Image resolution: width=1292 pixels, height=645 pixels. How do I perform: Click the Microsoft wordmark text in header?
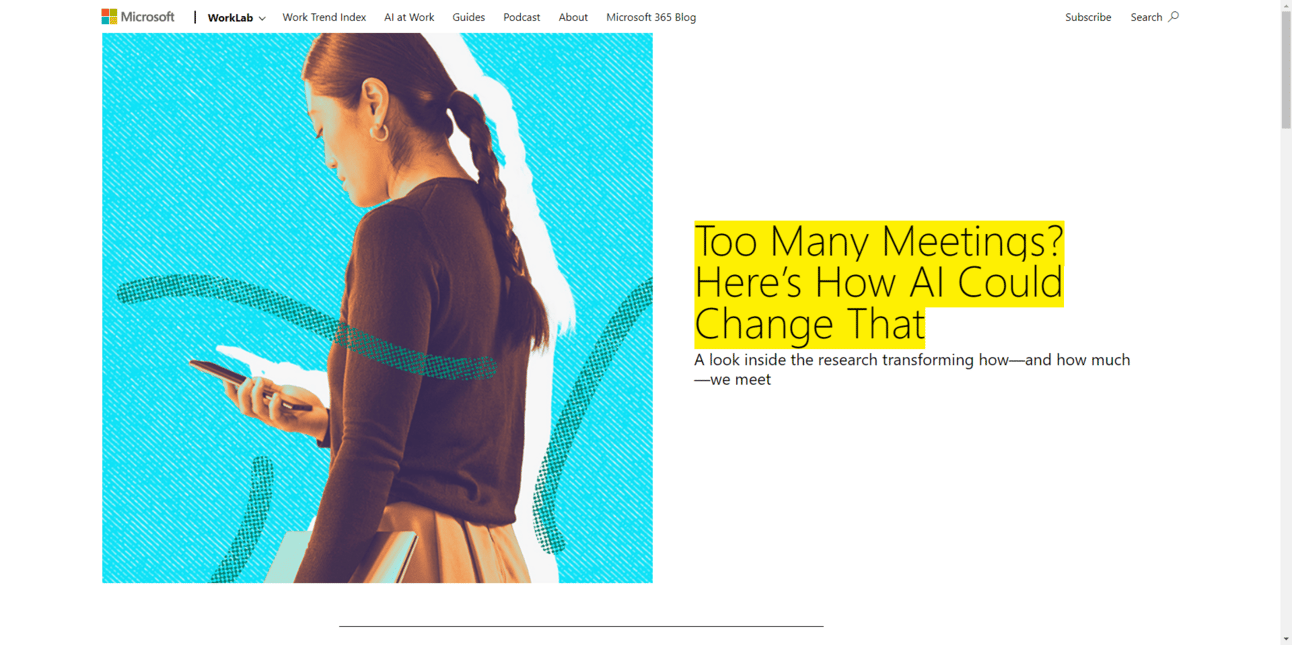click(147, 16)
